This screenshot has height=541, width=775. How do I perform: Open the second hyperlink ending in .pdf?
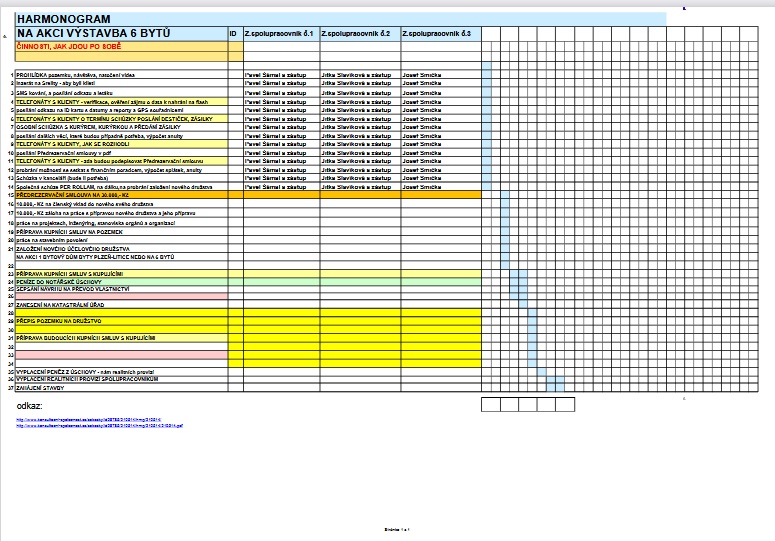100,425
